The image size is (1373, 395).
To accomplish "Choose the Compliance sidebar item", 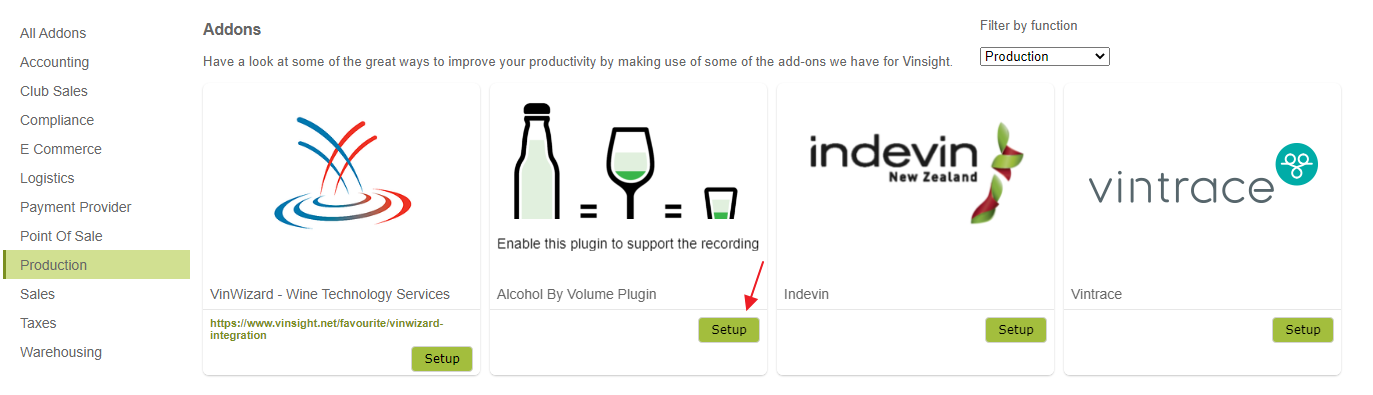I will point(57,120).
